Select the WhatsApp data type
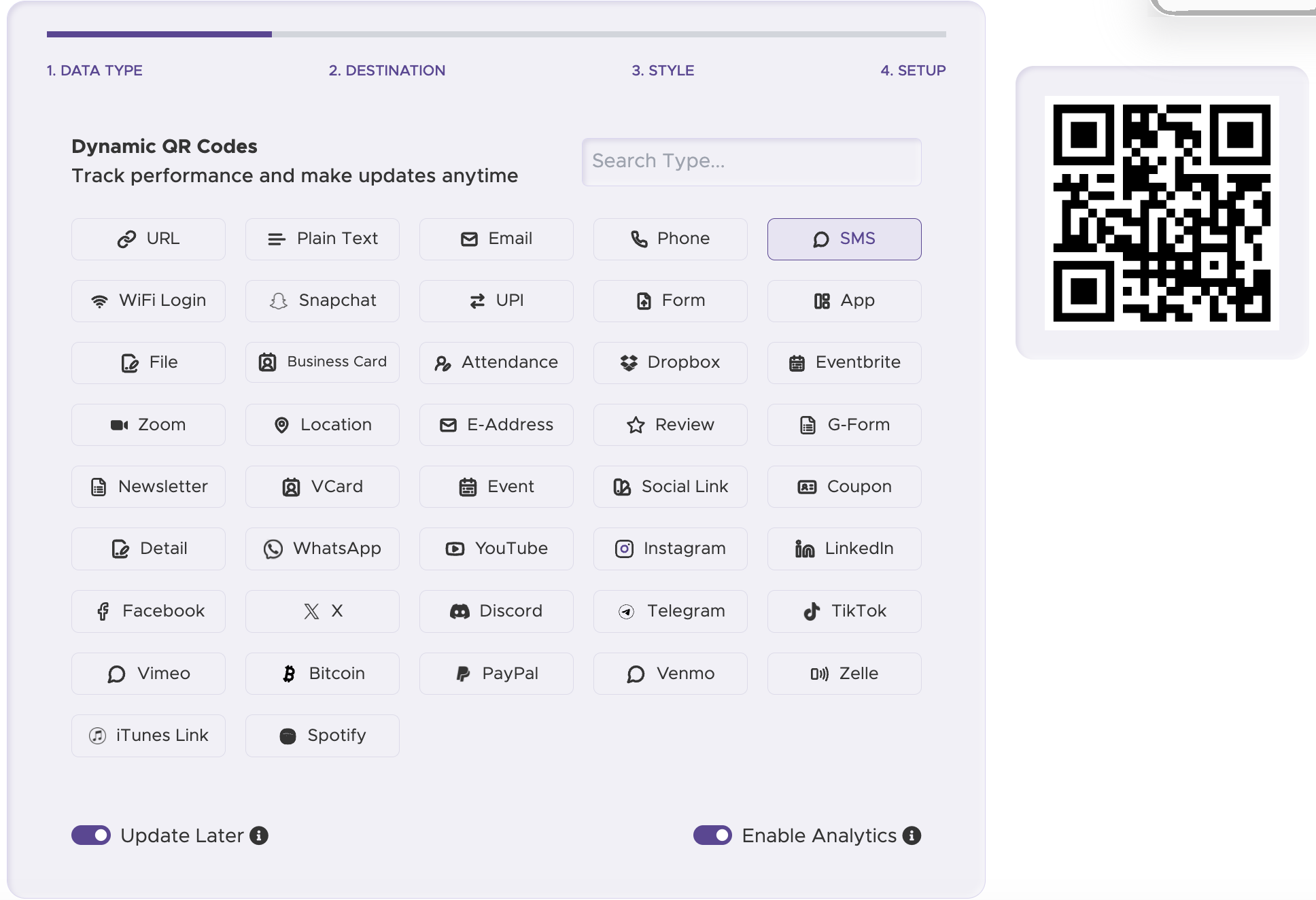Screen dimensions: 1316x900 click(322, 549)
